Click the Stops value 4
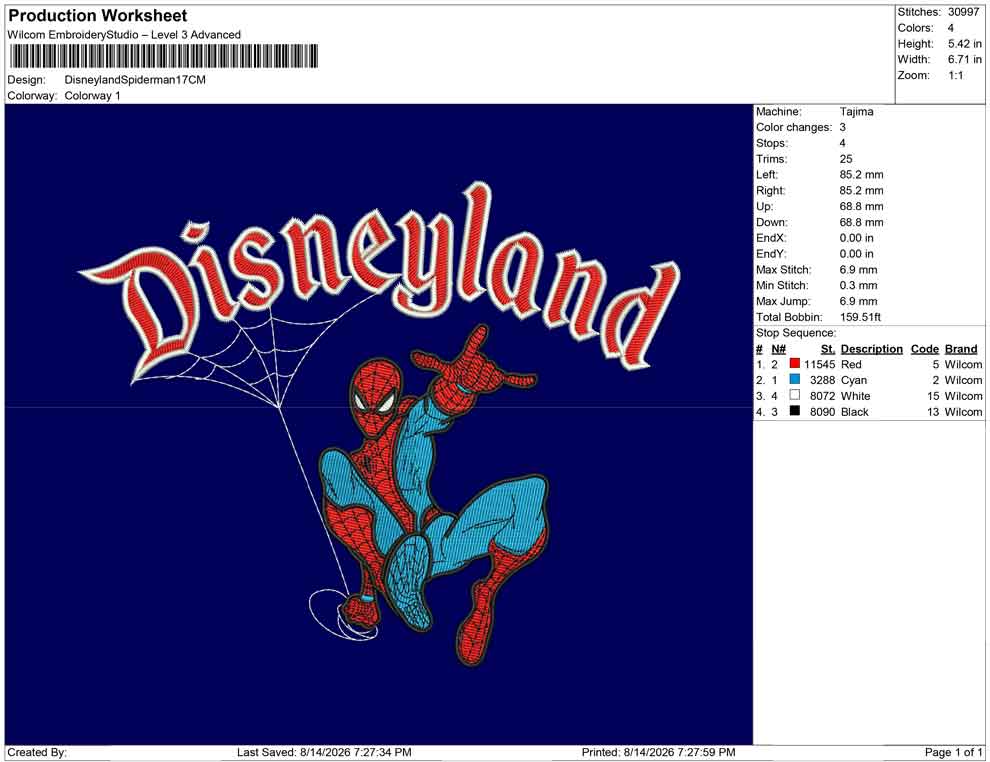990x762 pixels. click(x=842, y=143)
